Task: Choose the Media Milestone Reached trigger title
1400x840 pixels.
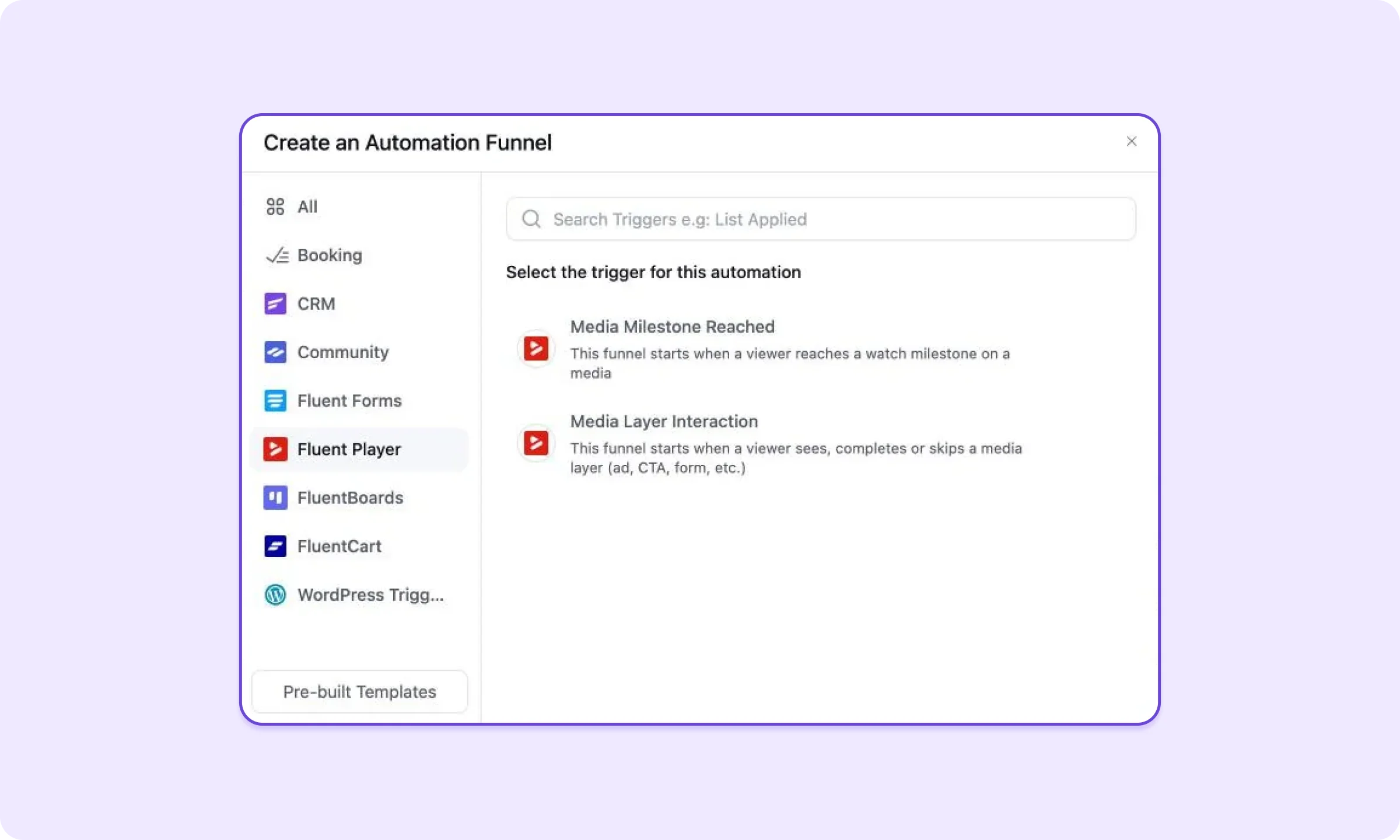Action: (x=672, y=327)
